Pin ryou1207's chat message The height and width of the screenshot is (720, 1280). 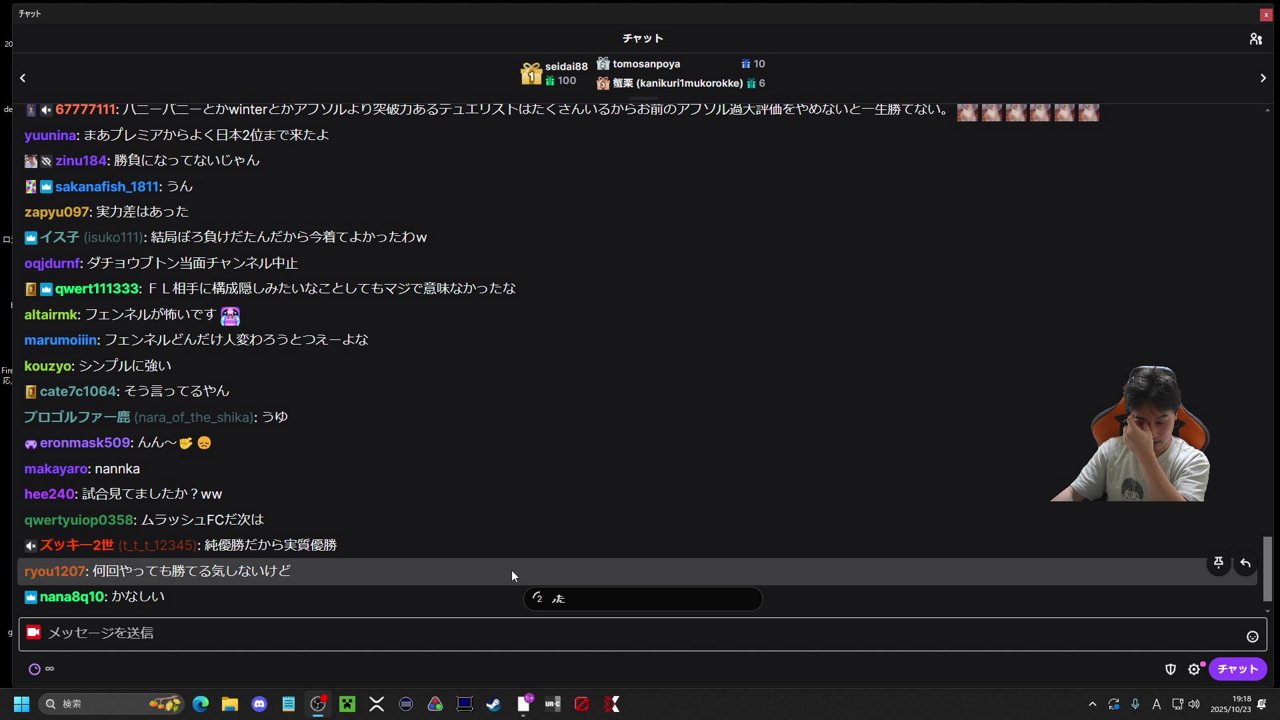(1218, 563)
